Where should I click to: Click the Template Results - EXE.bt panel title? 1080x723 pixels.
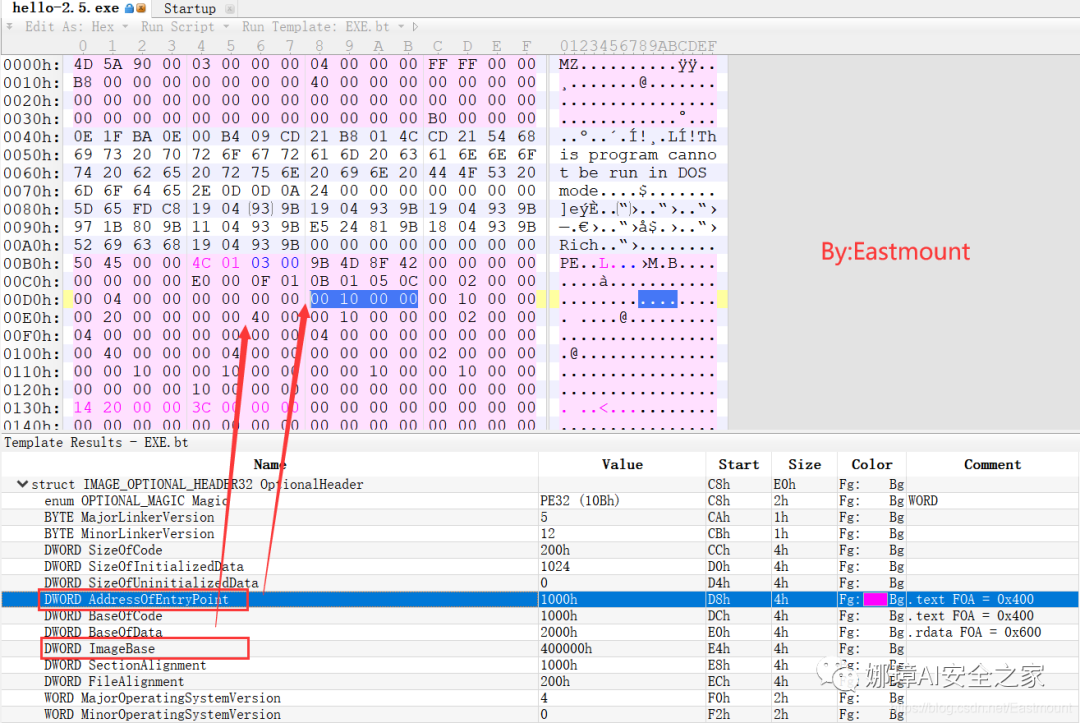click(96, 443)
